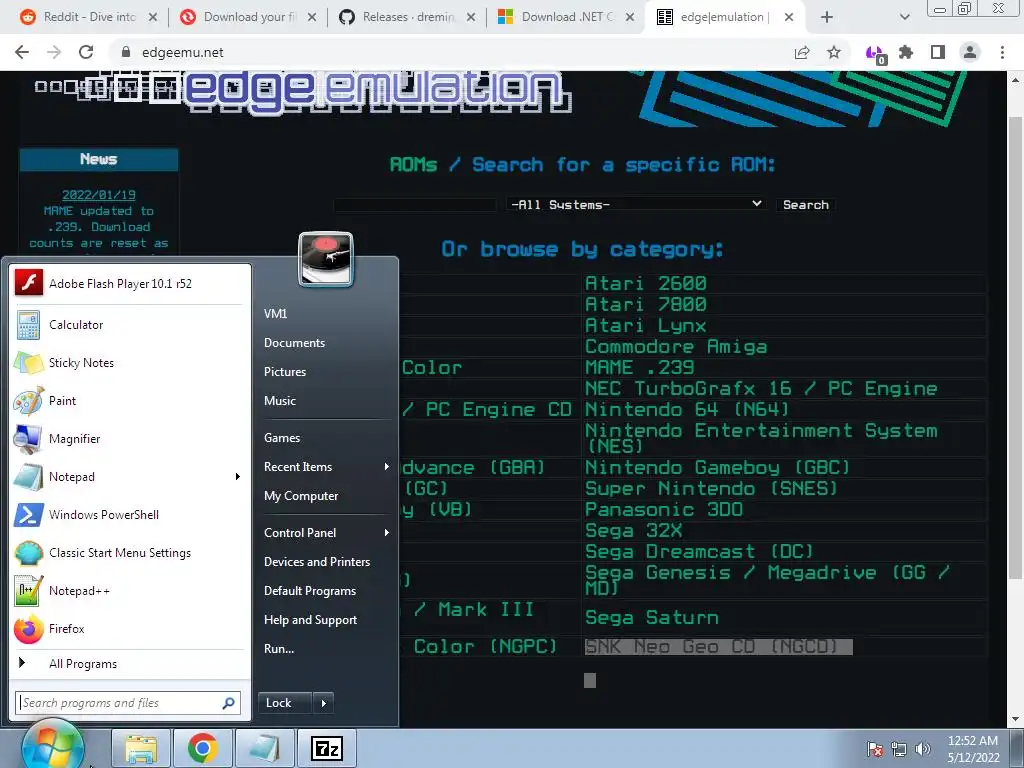
Task: Open the All Systems dropdown
Action: coord(635,204)
